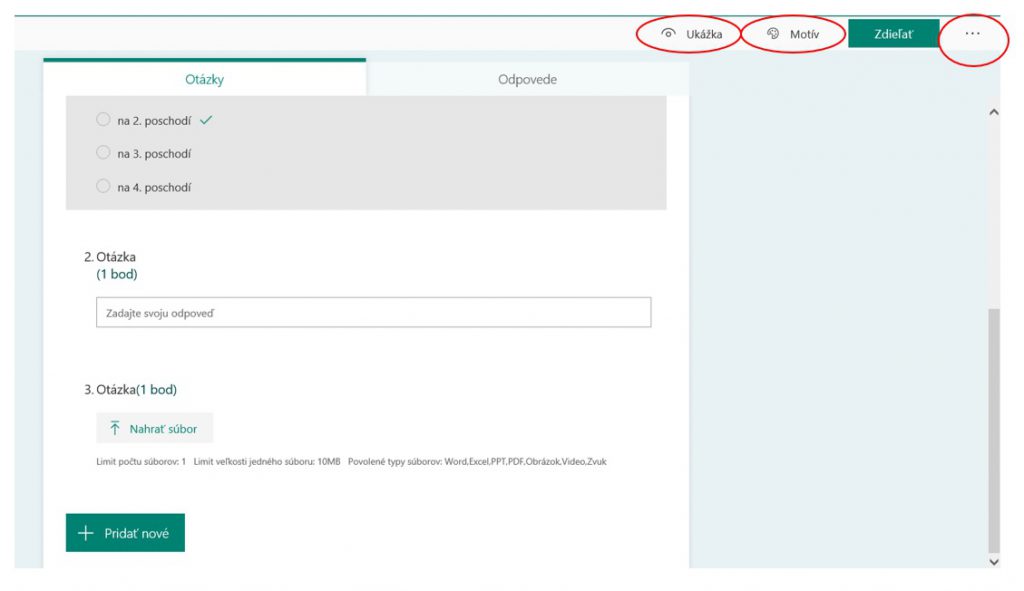This screenshot has width=1024, height=591.
Task: Click the plus icon on Pridať nové
Action: [x=86, y=533]
